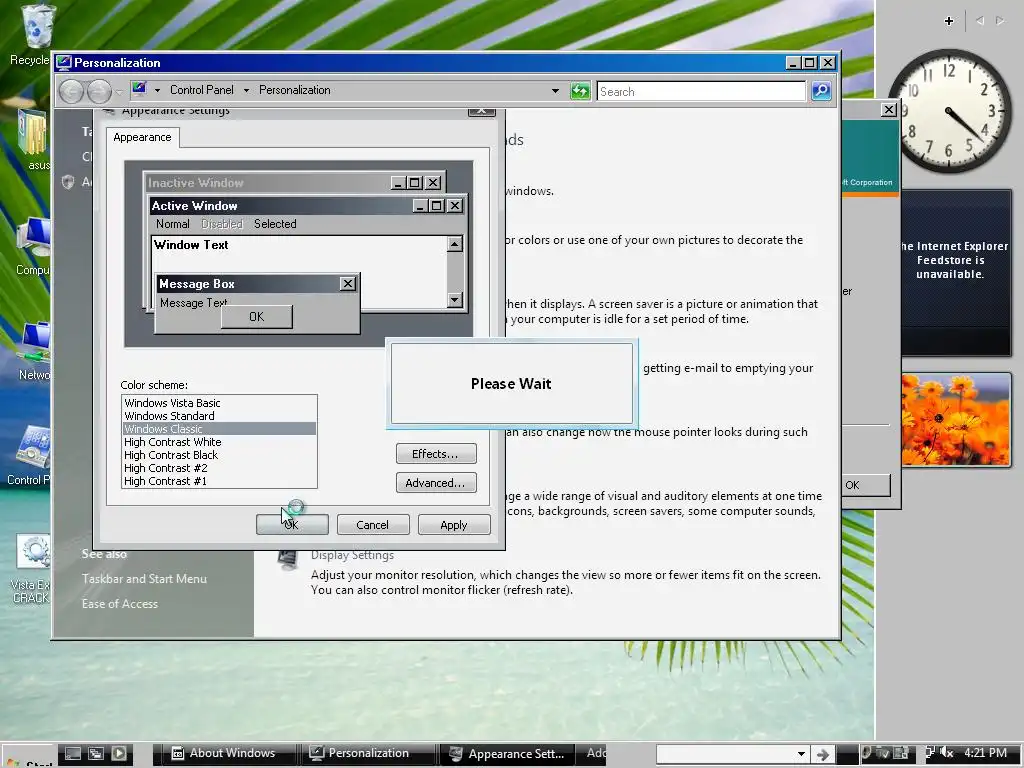This screenshot has width=1024, height=768.
Task: Click the taskbar address Go arrow
Action: coord(823,754)
